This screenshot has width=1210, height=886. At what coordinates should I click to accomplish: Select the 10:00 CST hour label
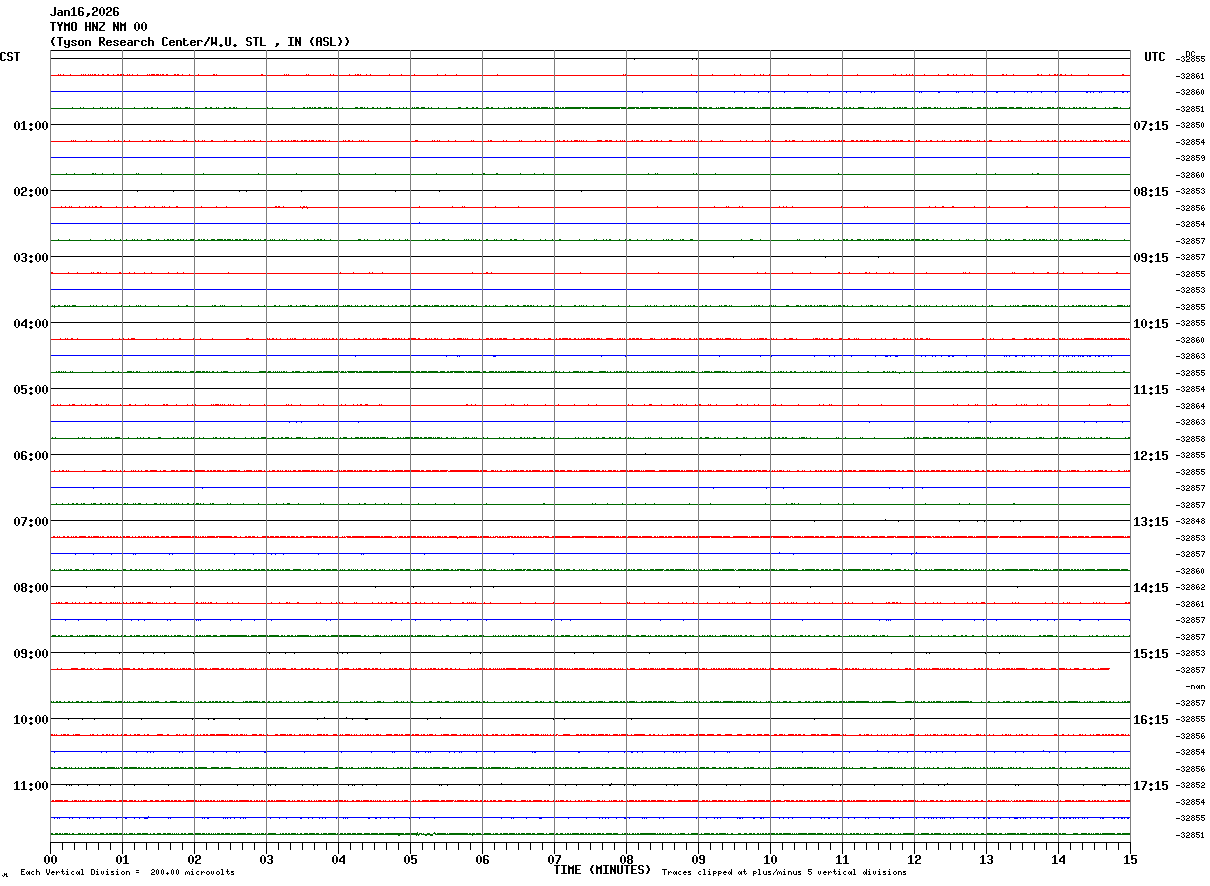tap(31, 719)
